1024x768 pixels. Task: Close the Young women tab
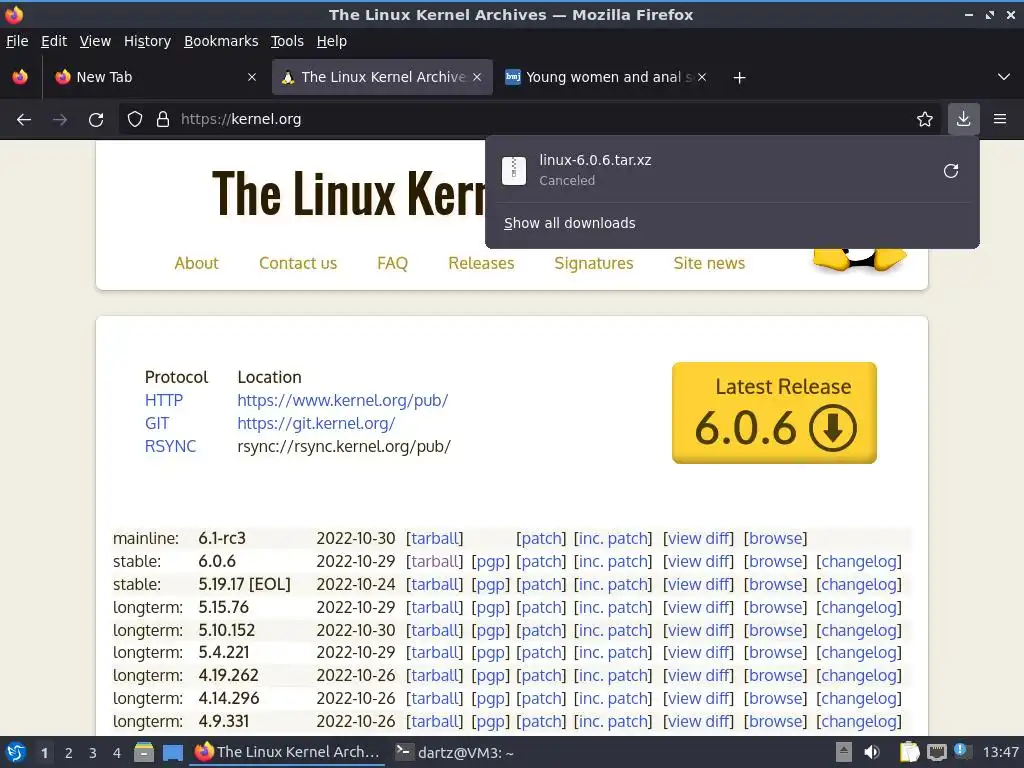pyautogui.click(x=702, y=77)
